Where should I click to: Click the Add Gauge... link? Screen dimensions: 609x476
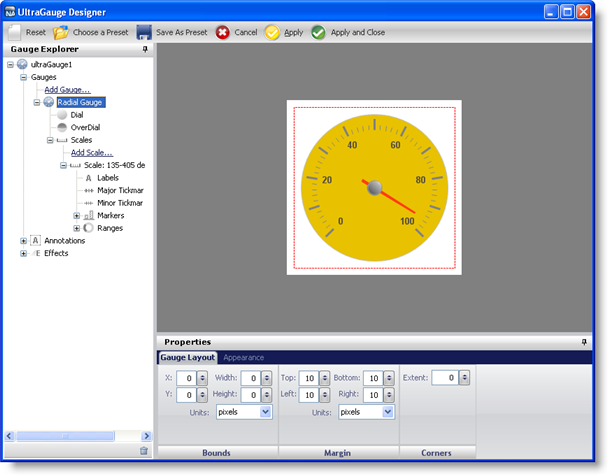coord(67,90)
